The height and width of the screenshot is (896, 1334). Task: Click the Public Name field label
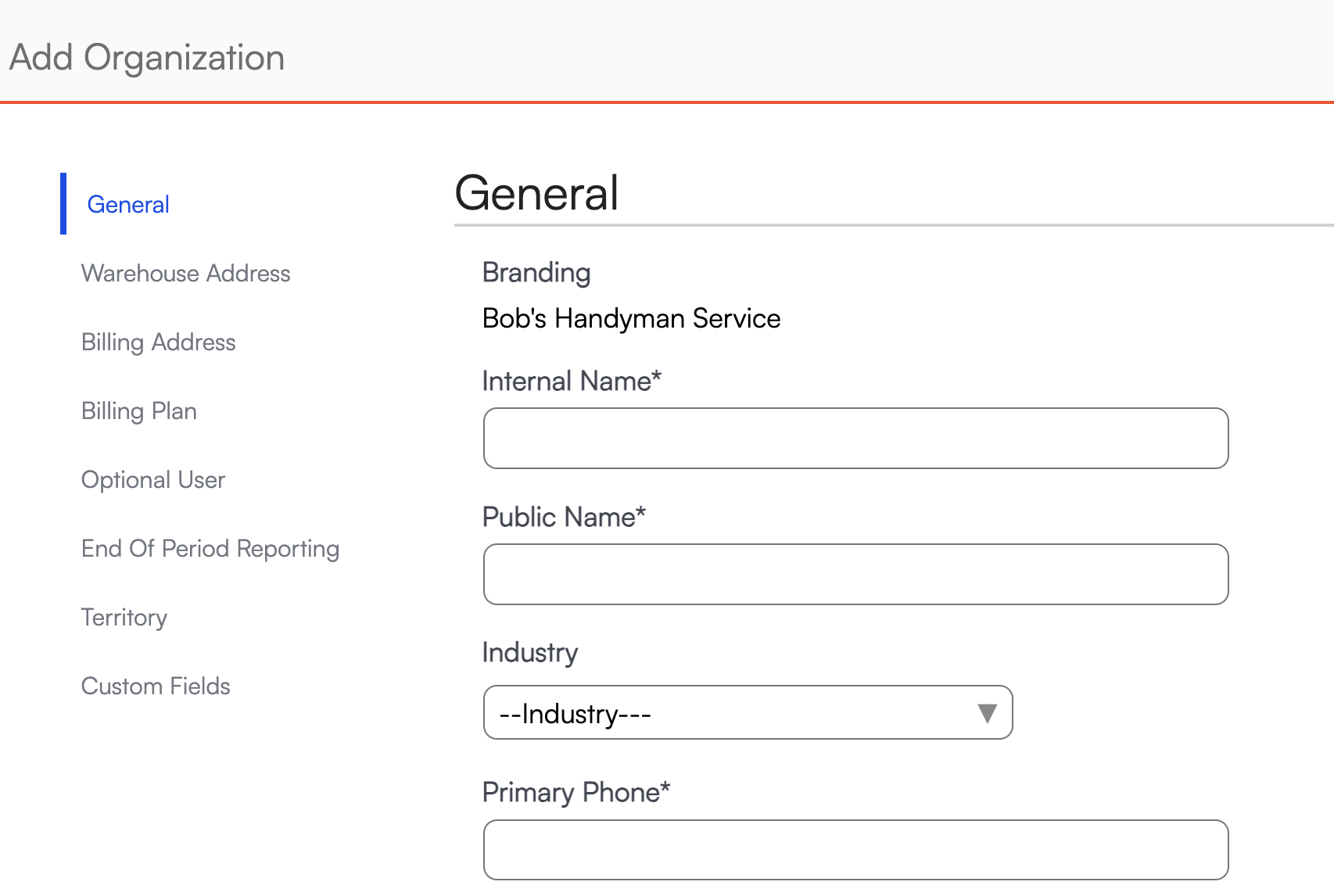[x=564, y=517]
